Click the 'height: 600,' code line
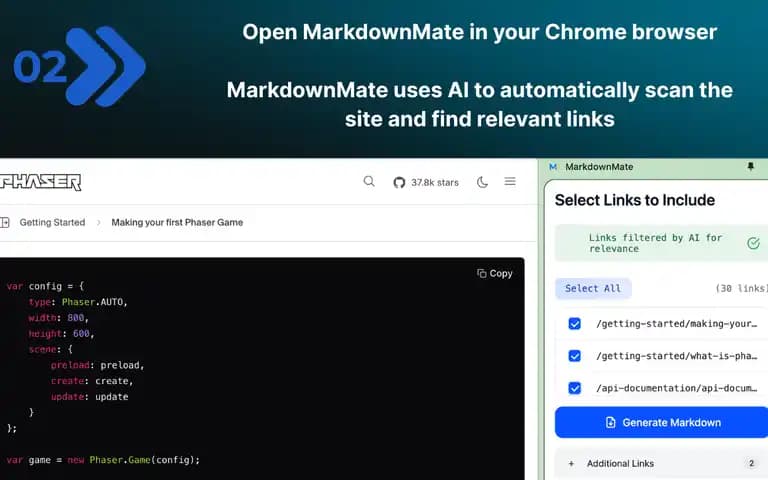Screen dimensions: 768x480 [61, 334]
